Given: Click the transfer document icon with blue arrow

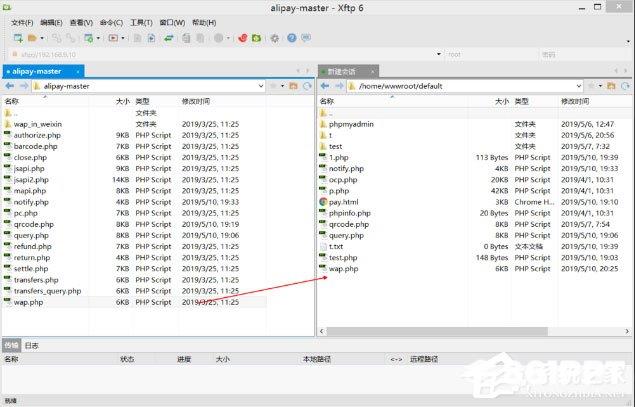Looking at the screenshot, I should (x=151, y=38).
